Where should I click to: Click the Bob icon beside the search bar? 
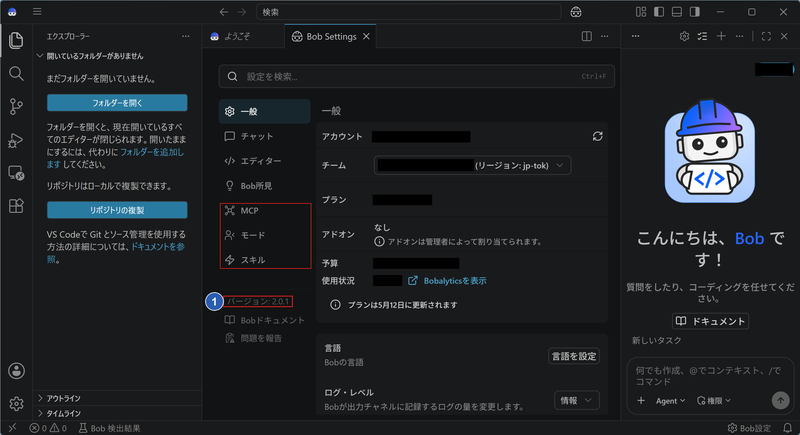pos(576,12)
